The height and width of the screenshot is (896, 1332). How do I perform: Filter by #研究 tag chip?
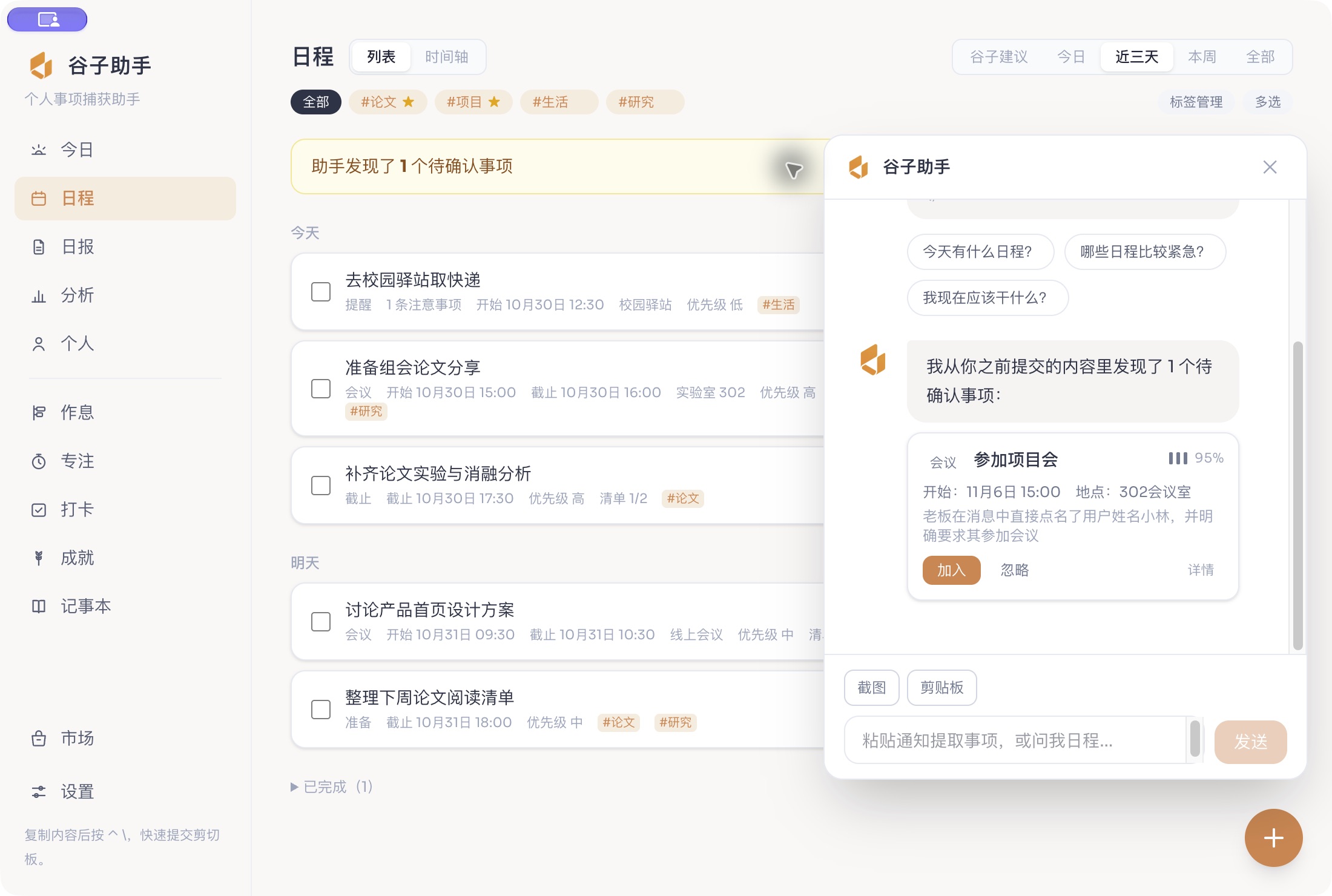click(645, 102)
